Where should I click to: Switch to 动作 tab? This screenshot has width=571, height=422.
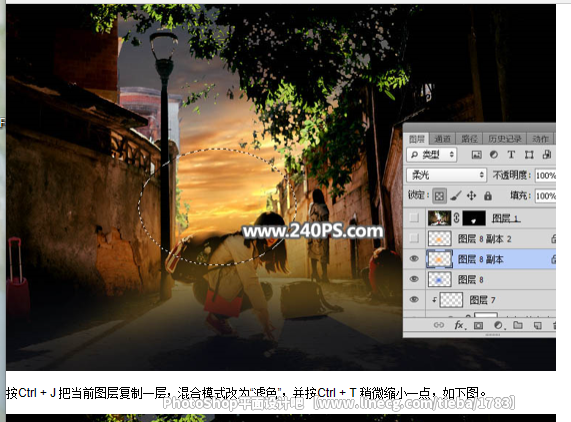(540, 139)
